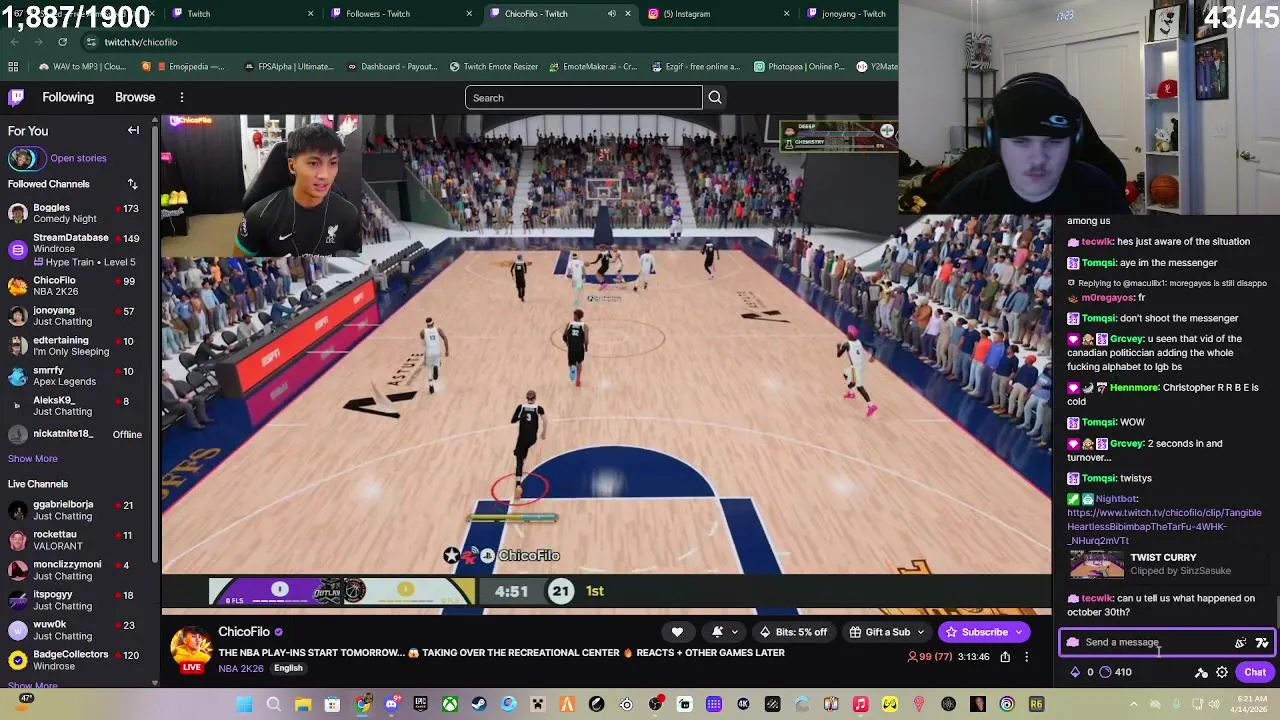Open rockettau VALORANT channel
This screenshot has height=720, width=1280.
click(75, 540)
